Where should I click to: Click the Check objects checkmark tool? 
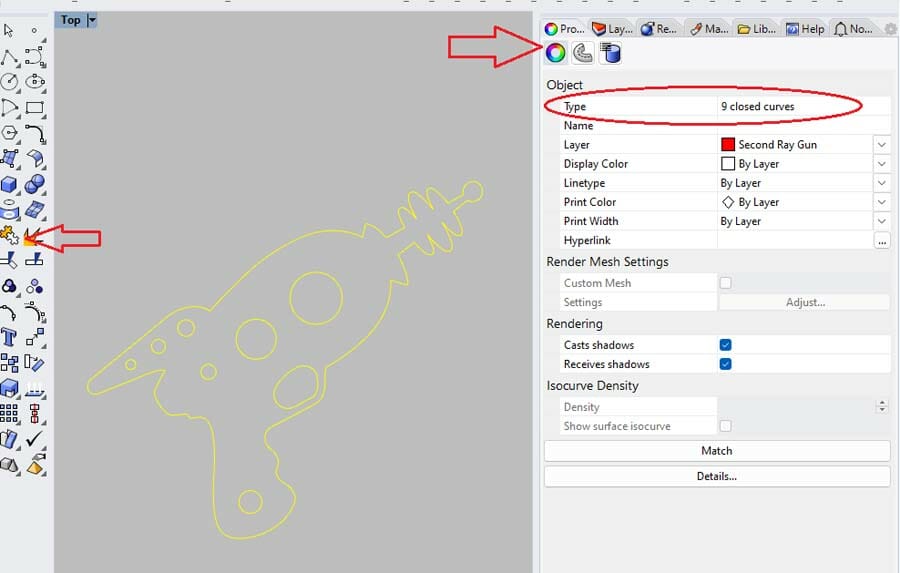pyautogui.click(x=34, y=439)
